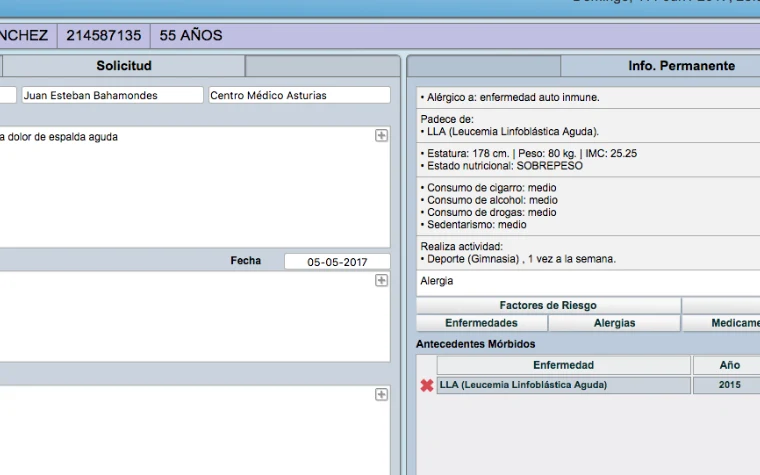760x475 pixels.
Task: Click the Año column header
Action: pyautogui.click(x=727, y=365)
